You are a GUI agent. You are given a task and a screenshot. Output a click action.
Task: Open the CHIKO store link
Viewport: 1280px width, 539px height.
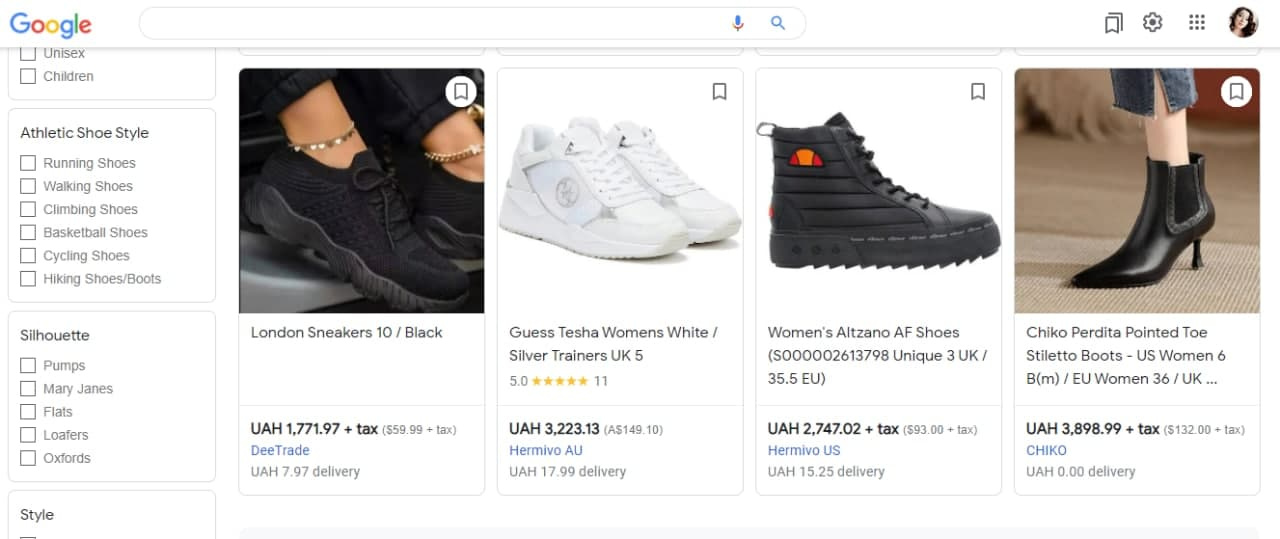click(1046, 450)
